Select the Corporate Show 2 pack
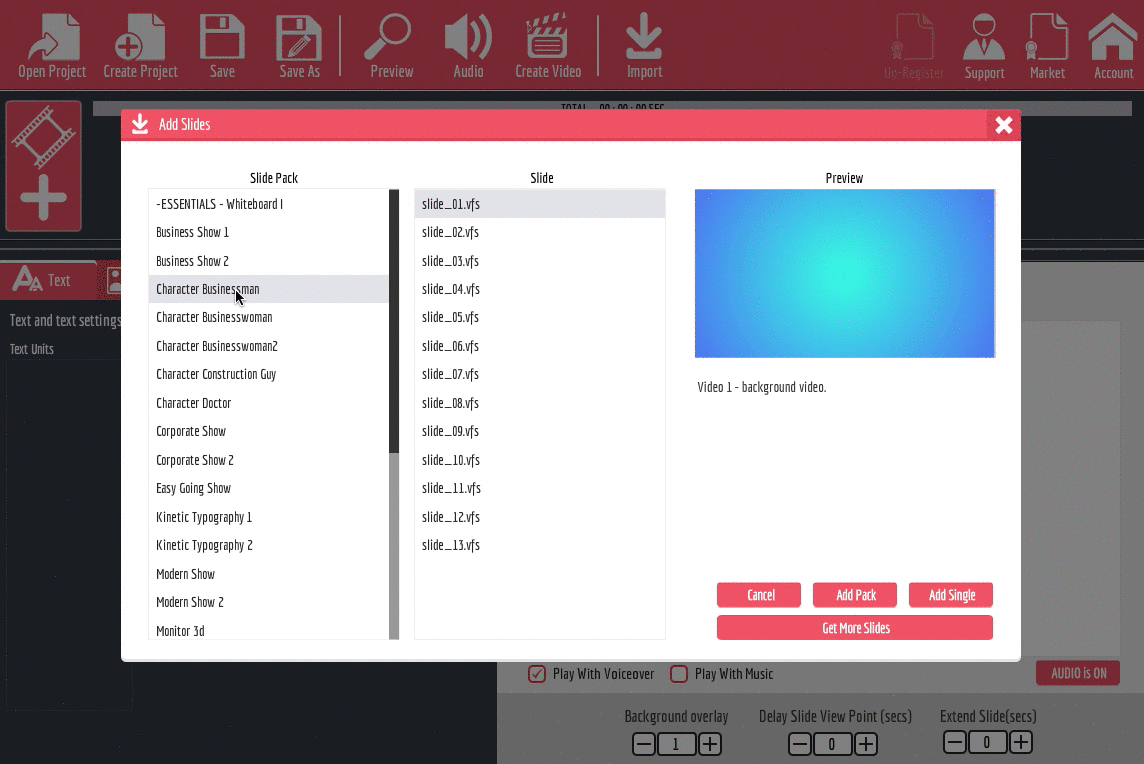The image size is (1144, 764). pos(268,460)
